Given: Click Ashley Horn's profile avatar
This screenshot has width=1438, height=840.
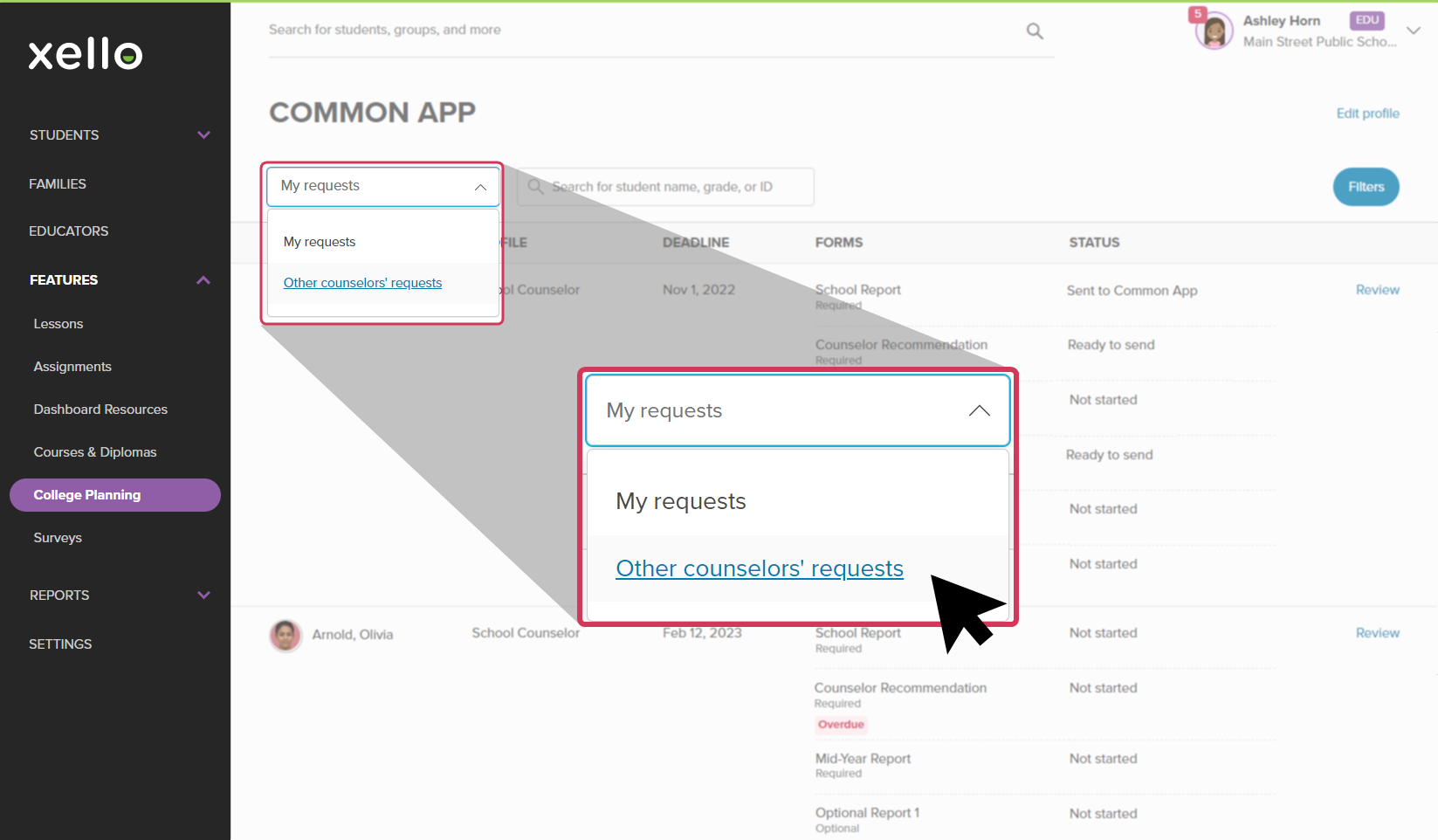Looking at the screenshot, I should click(x=1213, y=29).
